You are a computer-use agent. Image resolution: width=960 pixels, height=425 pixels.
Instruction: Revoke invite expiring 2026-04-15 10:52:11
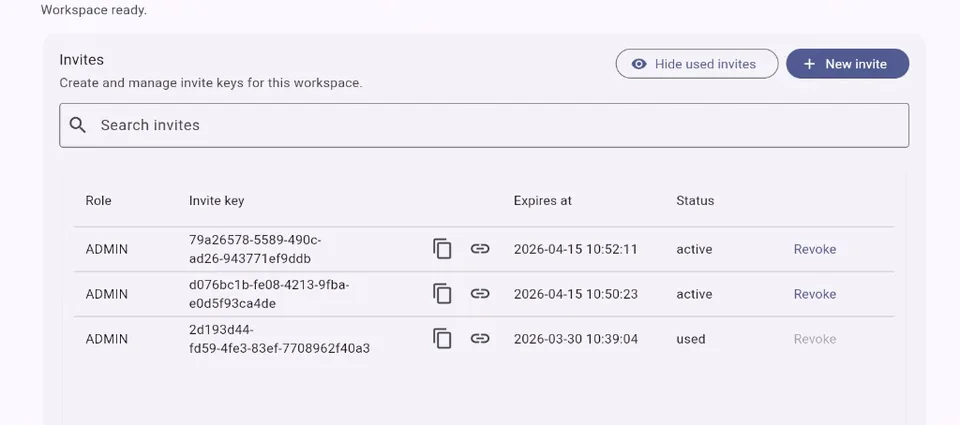click(815, 249)
